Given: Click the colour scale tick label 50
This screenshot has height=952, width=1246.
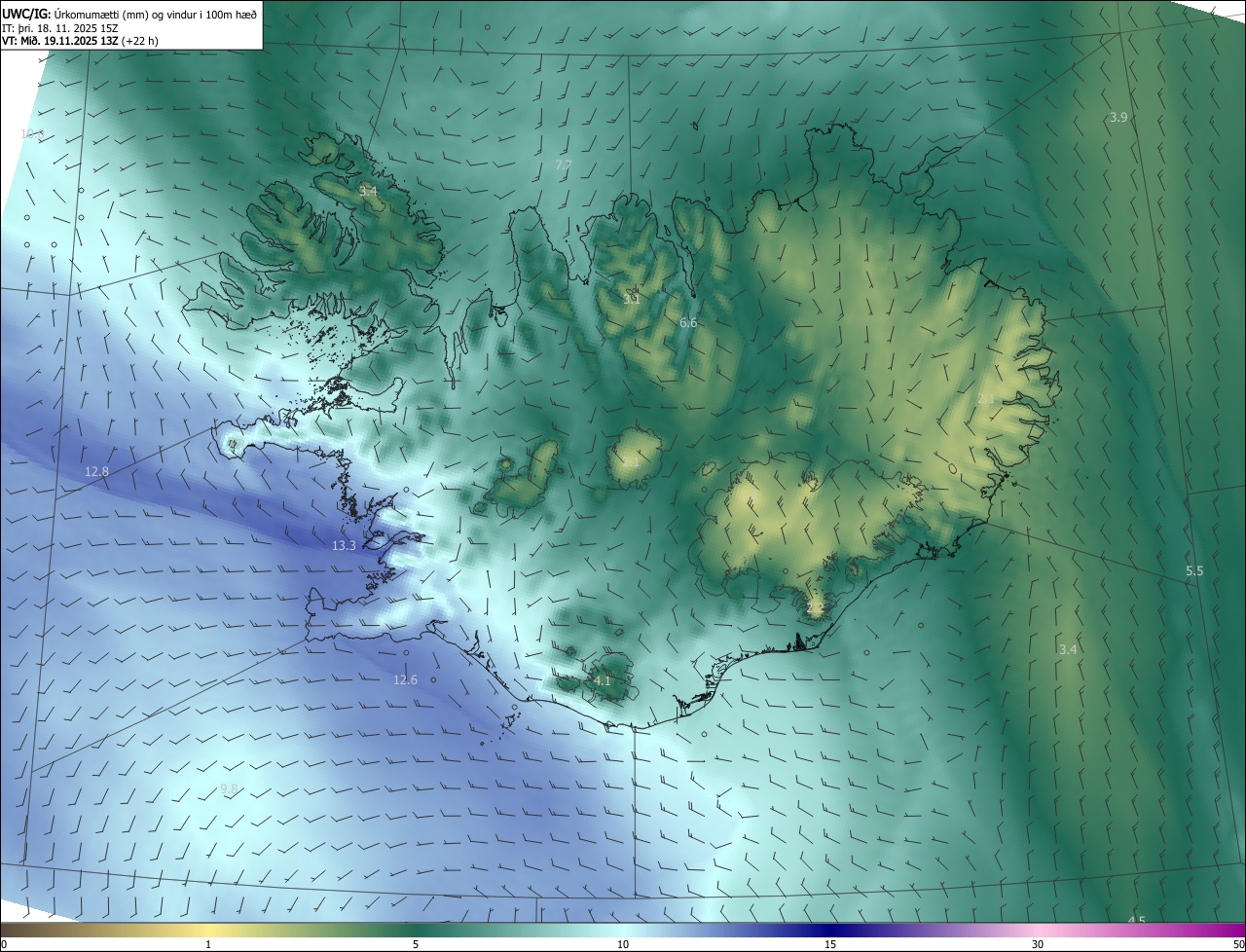Looking at the screenshot, I should click(x=1238, y=944).
